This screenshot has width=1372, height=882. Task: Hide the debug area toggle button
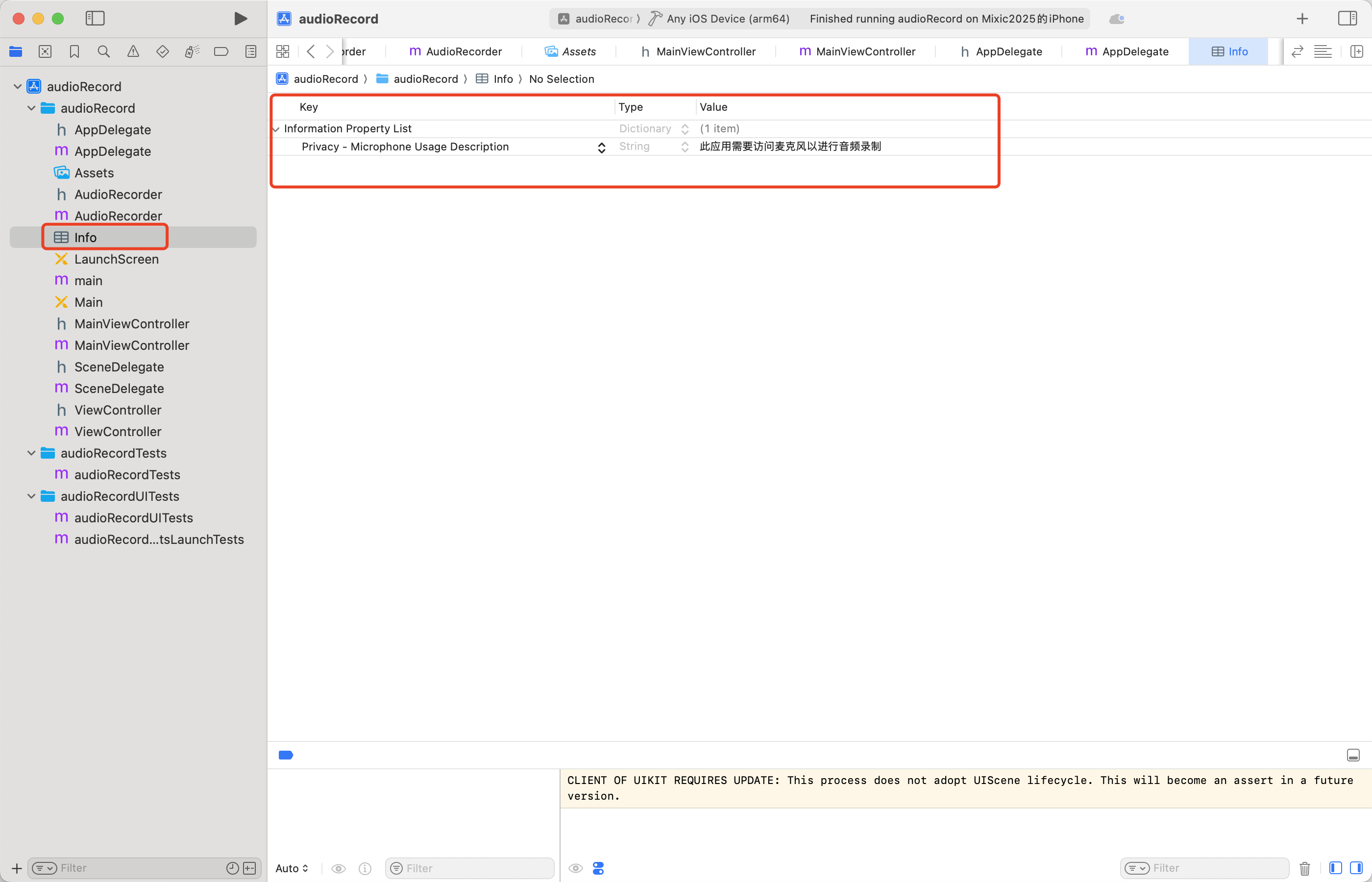click(x=1352, y=755)
